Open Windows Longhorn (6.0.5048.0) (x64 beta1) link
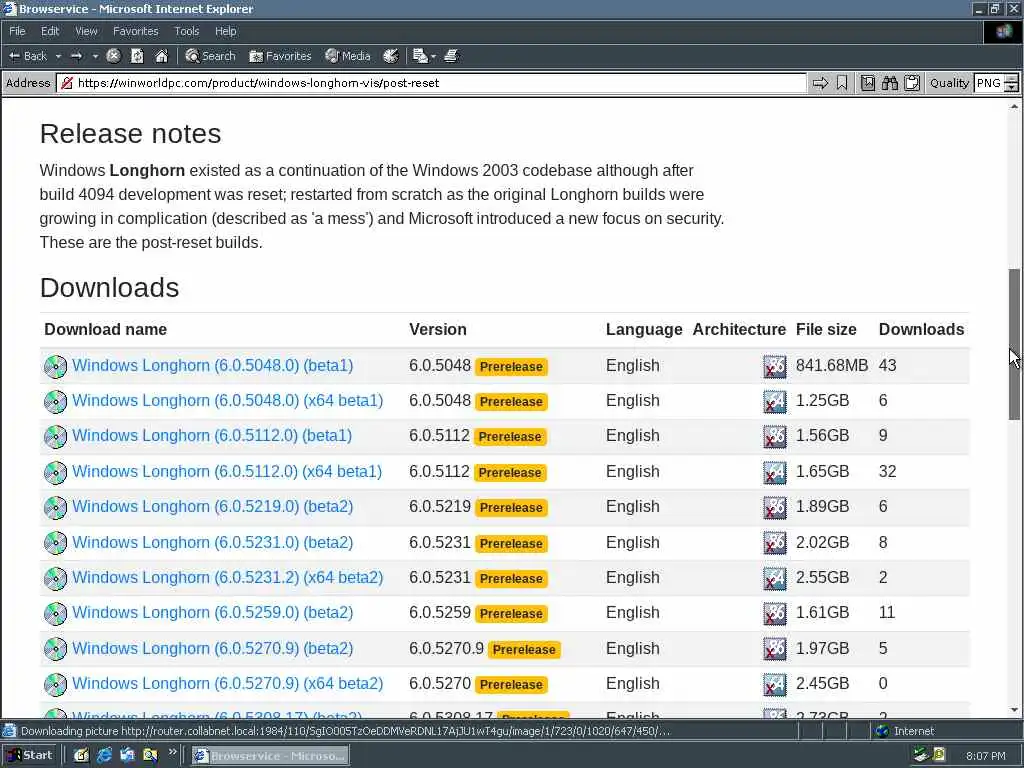The width and height of the screenshot is (1024, 768). [x=227, y=401]
